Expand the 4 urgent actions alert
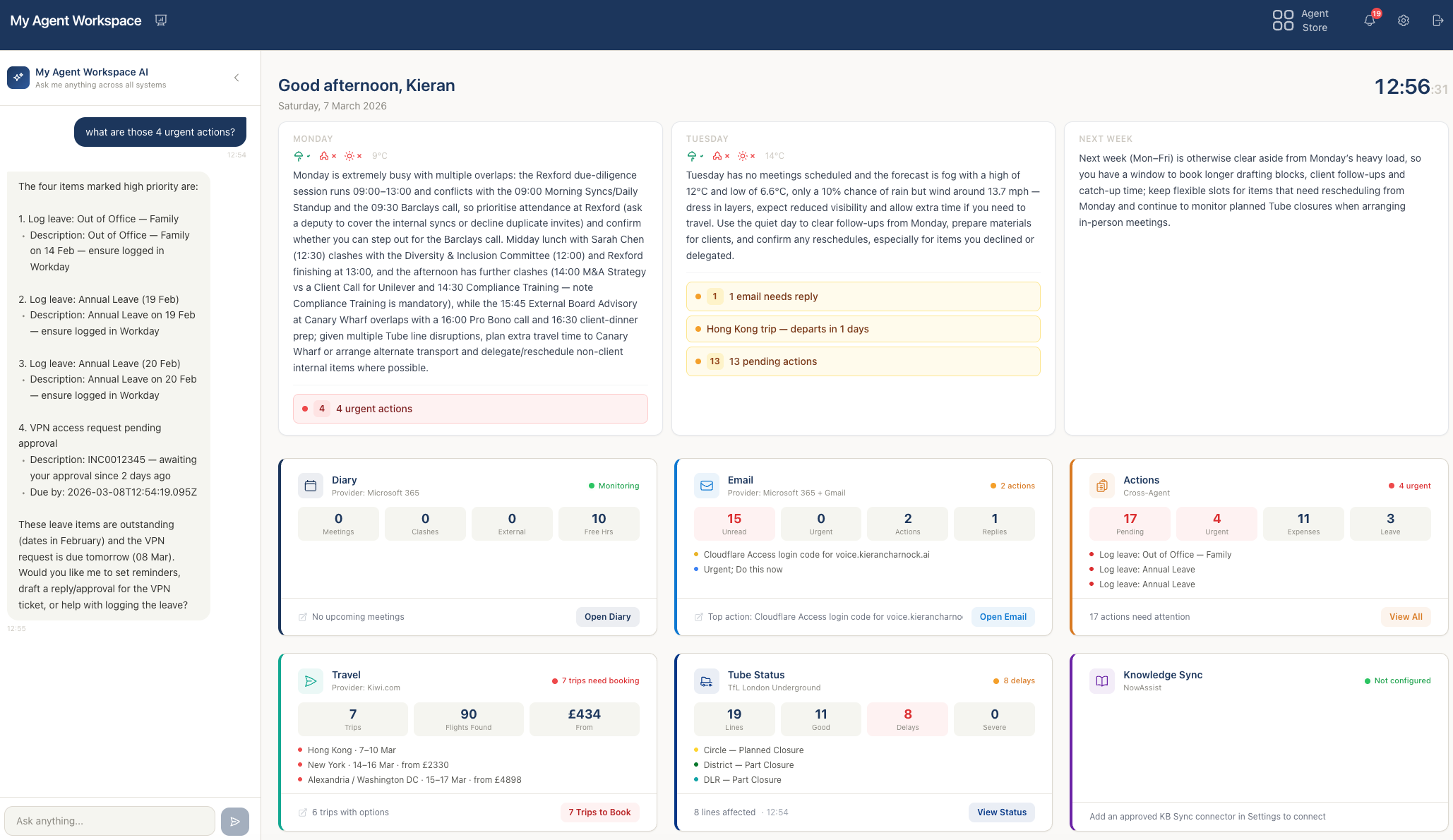 click(x=470, y=409)
